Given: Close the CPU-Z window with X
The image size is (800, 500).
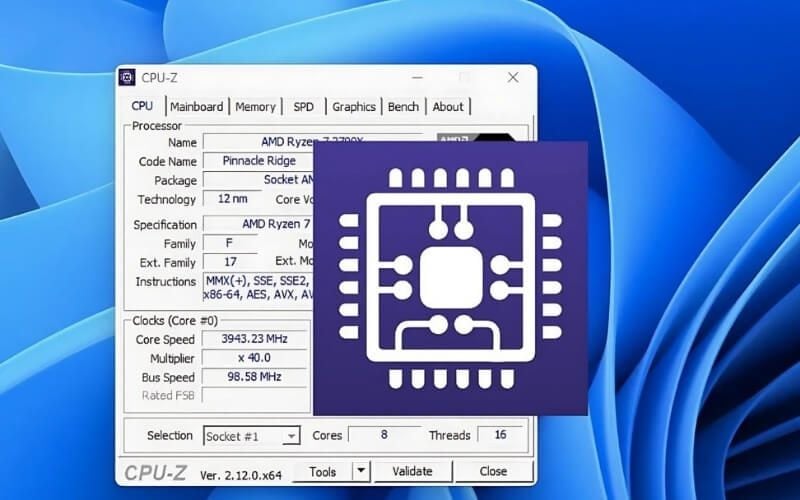Looking at the screenshot, I should tap(513, 78).
